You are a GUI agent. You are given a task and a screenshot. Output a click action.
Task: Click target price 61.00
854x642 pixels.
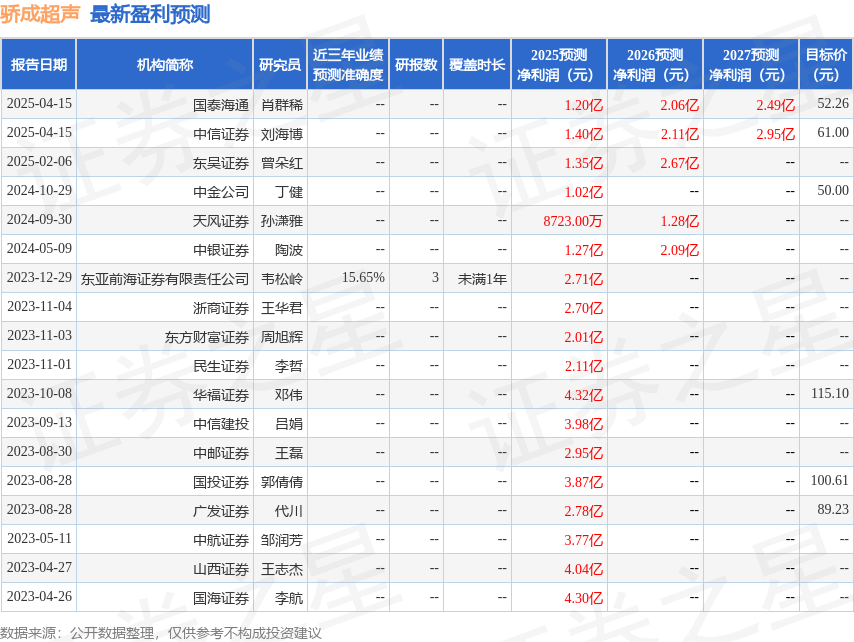pyautogui.click(x=833, y=132)
